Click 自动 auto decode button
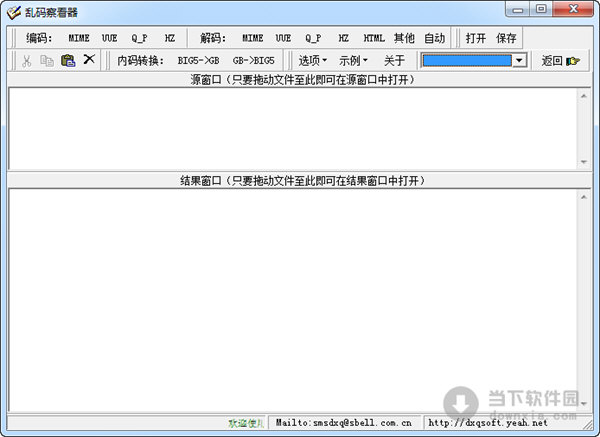This screenshot has width=600, height=437. point(435,38)
